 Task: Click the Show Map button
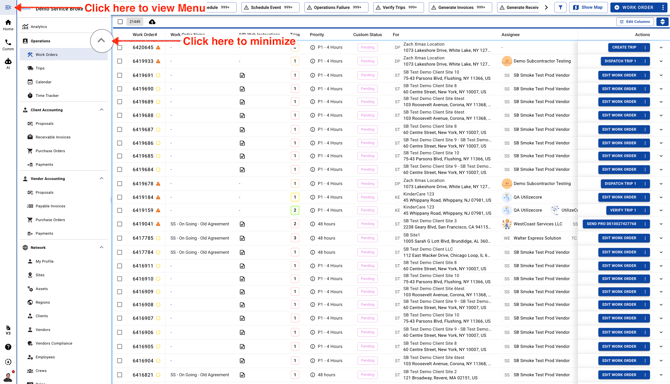pos(588,7)
